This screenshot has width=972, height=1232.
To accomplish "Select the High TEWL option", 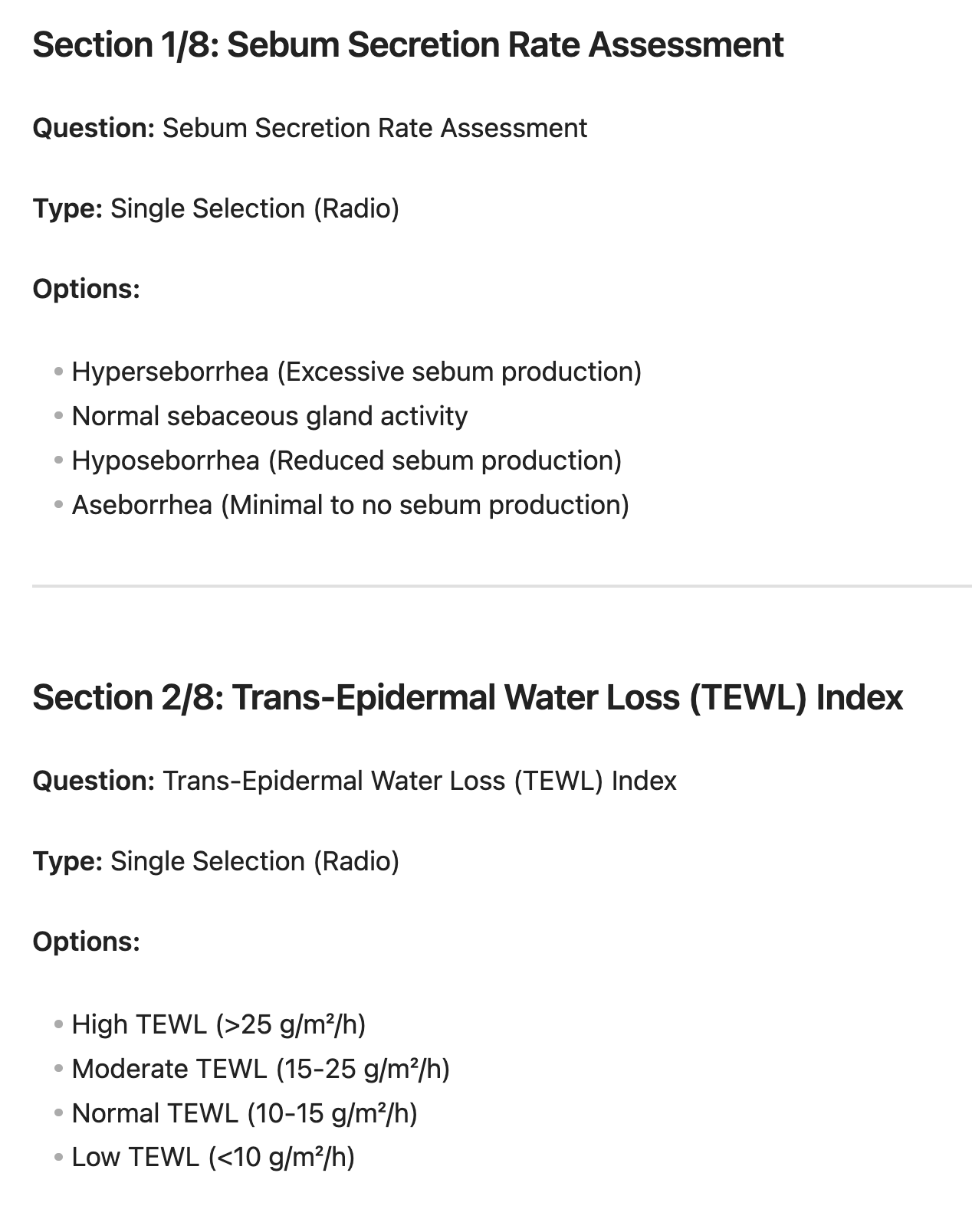I will 218,1024.
